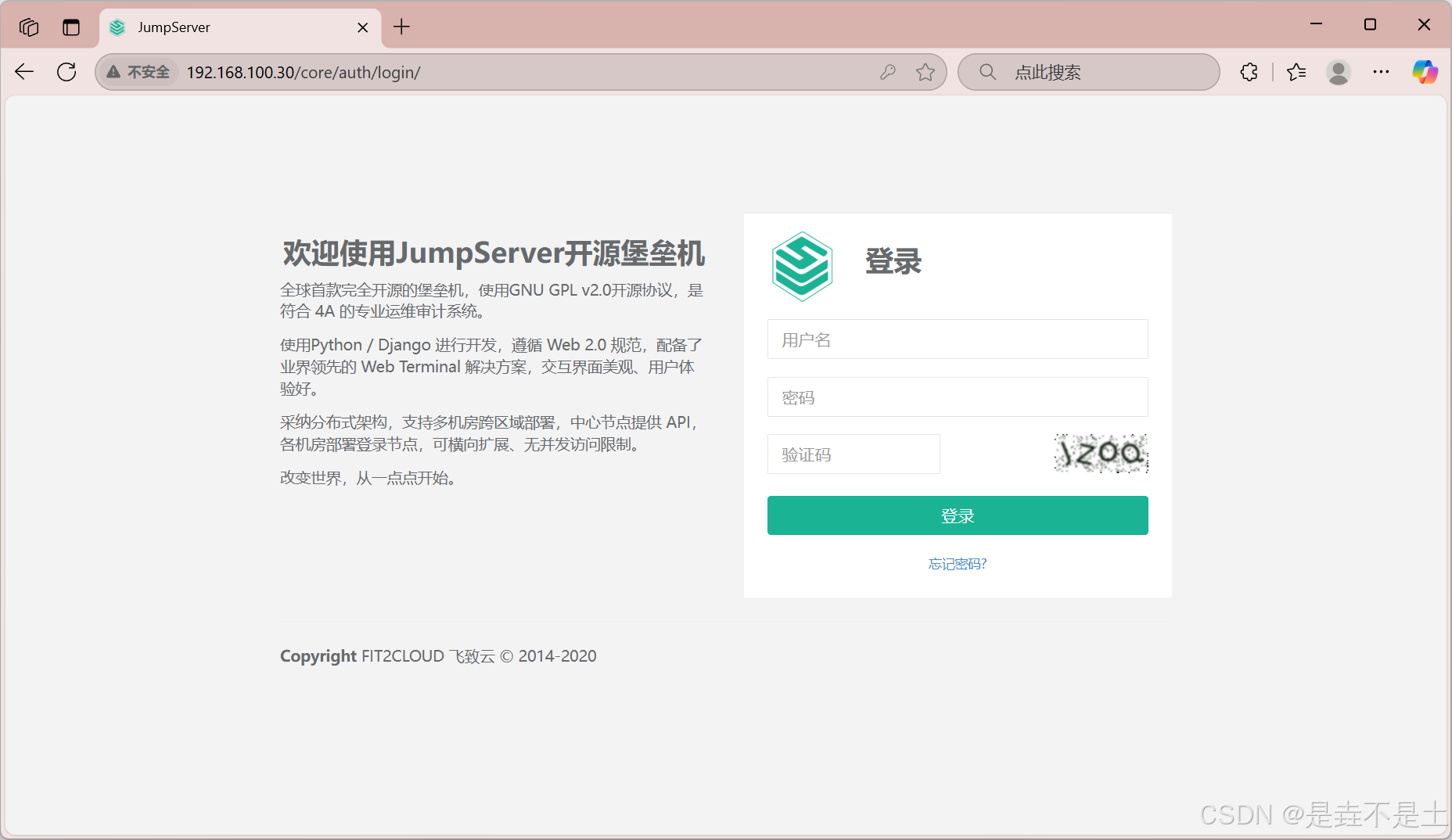
Task: Maximize the browser window
Action: (1370, 25)
